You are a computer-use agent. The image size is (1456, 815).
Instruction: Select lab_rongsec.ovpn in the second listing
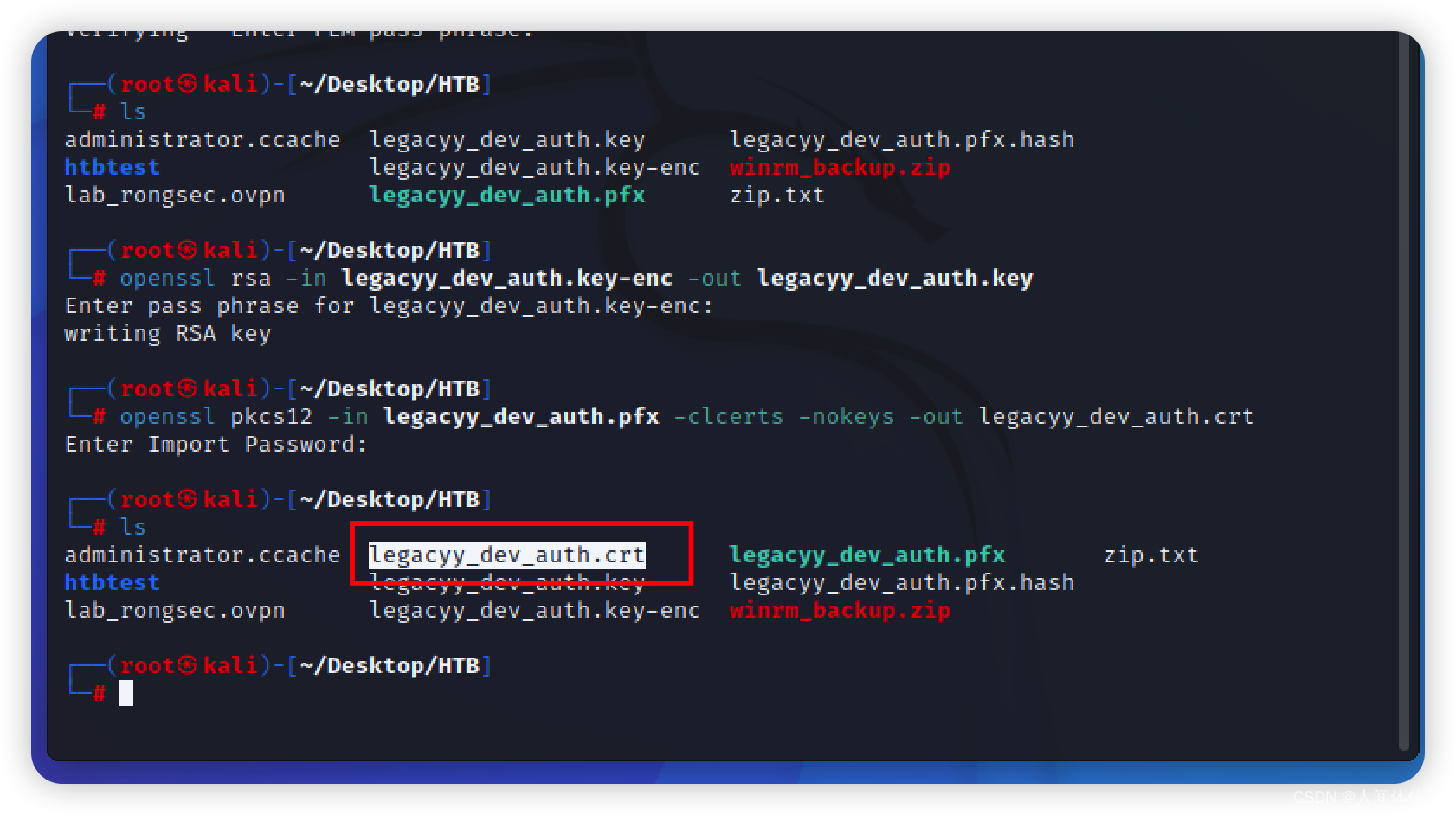pyautogui.click(x=175, y=610)
